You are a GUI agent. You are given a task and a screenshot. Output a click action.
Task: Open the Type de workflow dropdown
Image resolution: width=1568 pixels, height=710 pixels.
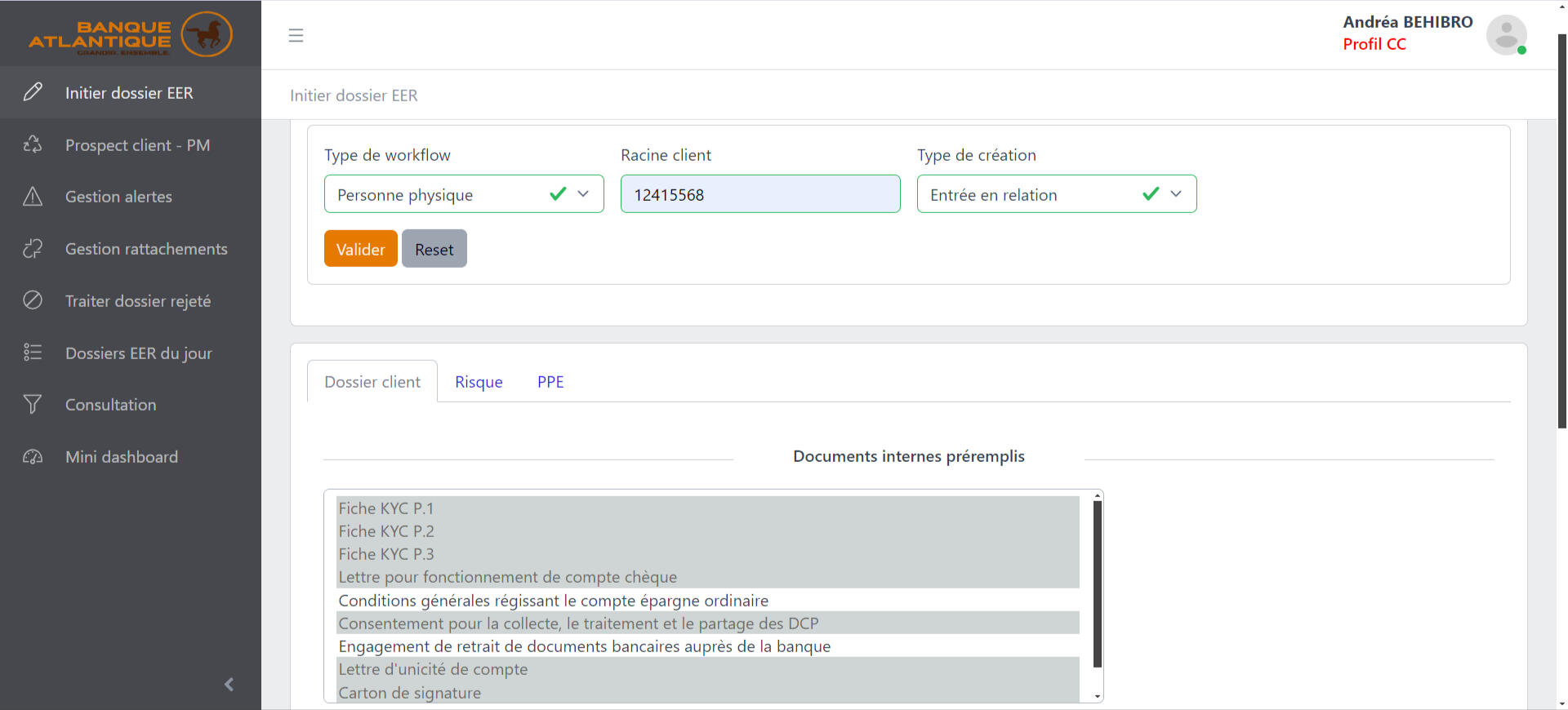pos(463,194)
